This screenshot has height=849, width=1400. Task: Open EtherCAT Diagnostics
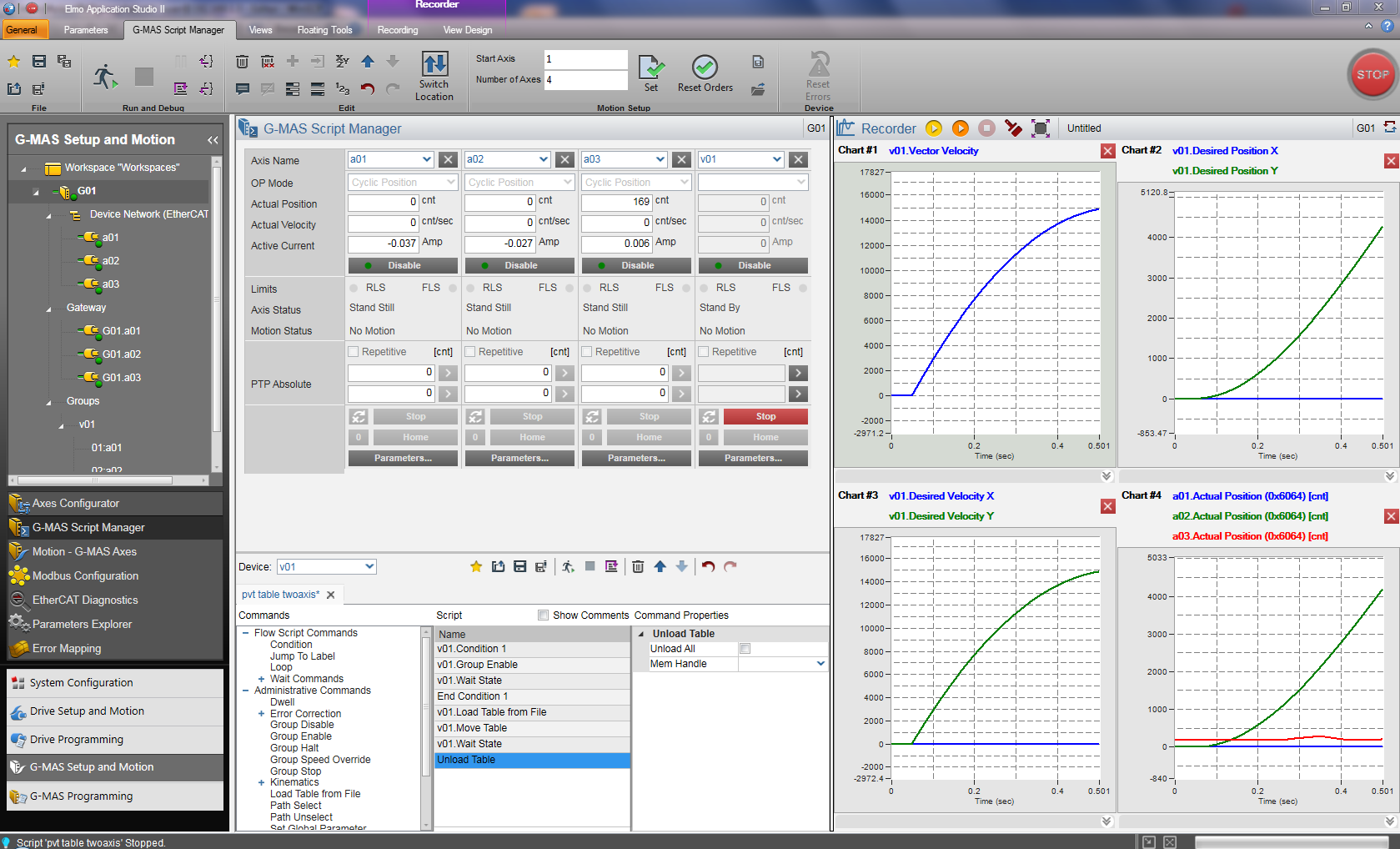coord(115,600)
